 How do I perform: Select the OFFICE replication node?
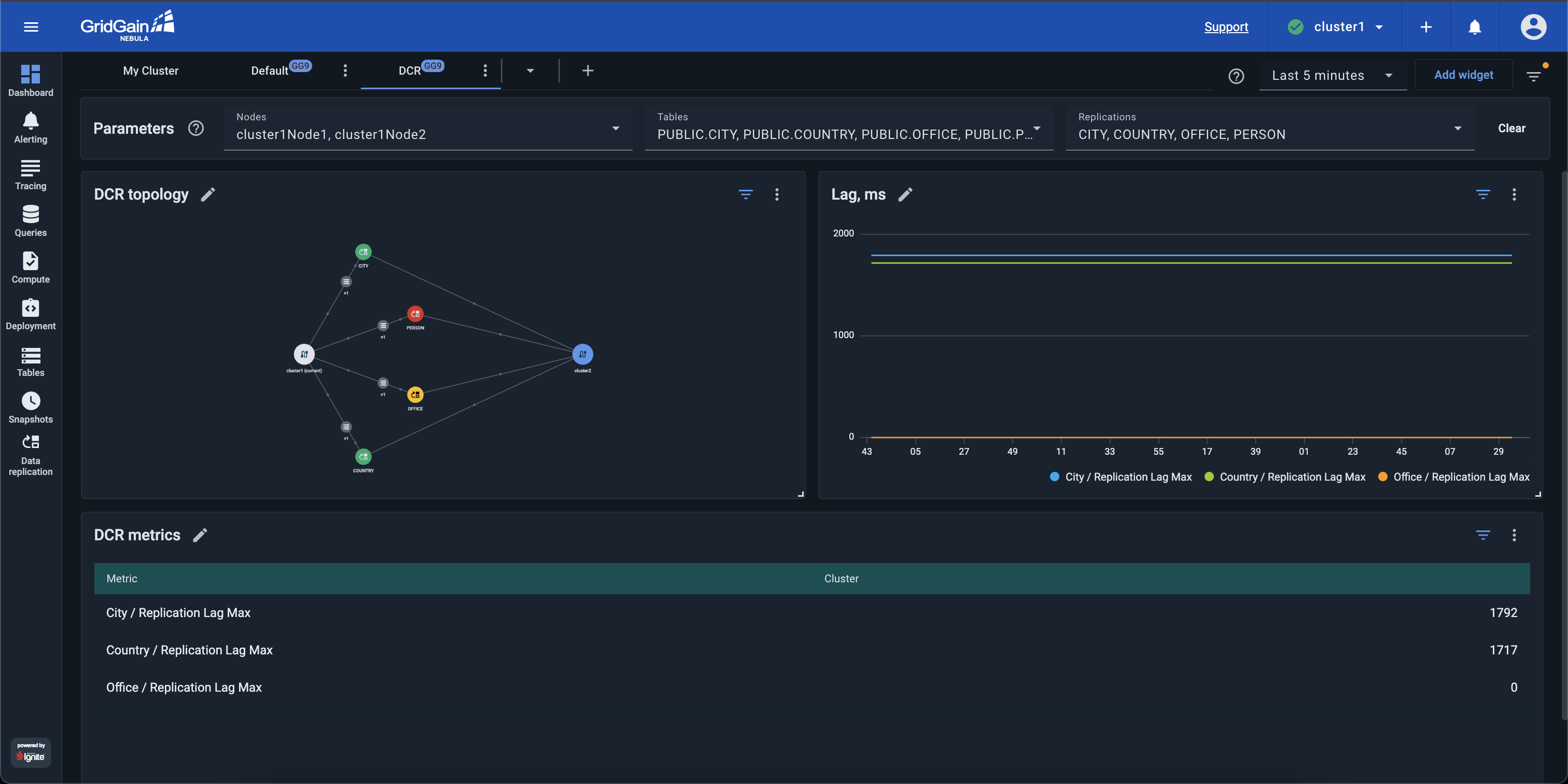[415, 395]
